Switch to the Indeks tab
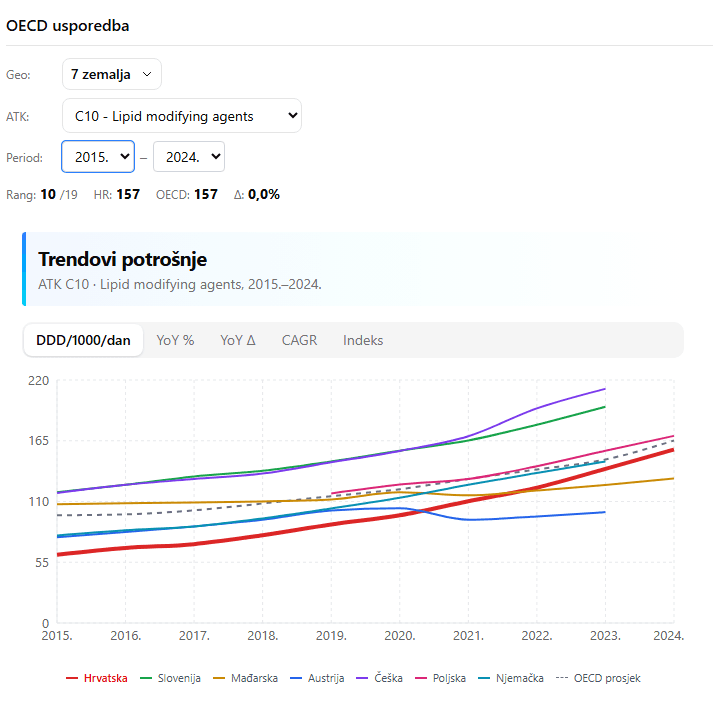 coord(363,340)
